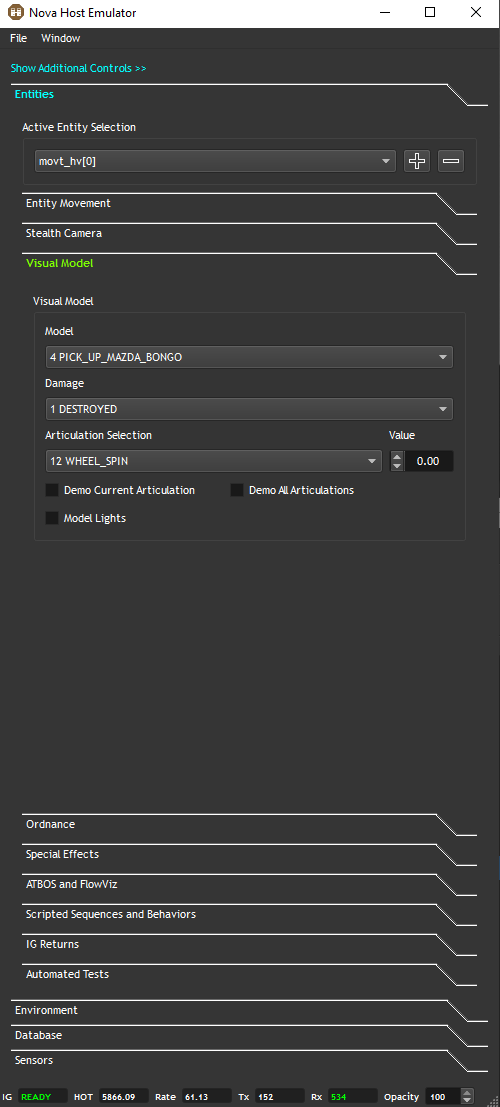Raise Opacity using the stepper up arrow
The height and width of the screenshot is (1107, 500).
tap(467, 1092)
